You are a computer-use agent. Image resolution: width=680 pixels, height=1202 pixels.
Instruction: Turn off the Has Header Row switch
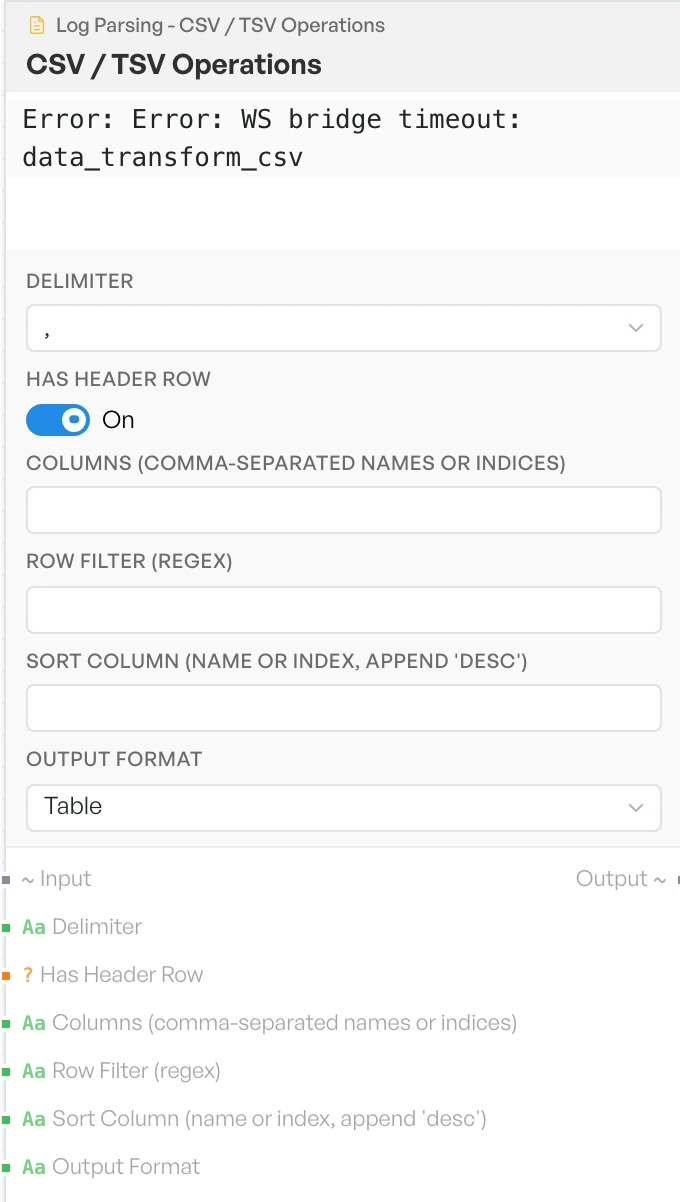[58, 420]
